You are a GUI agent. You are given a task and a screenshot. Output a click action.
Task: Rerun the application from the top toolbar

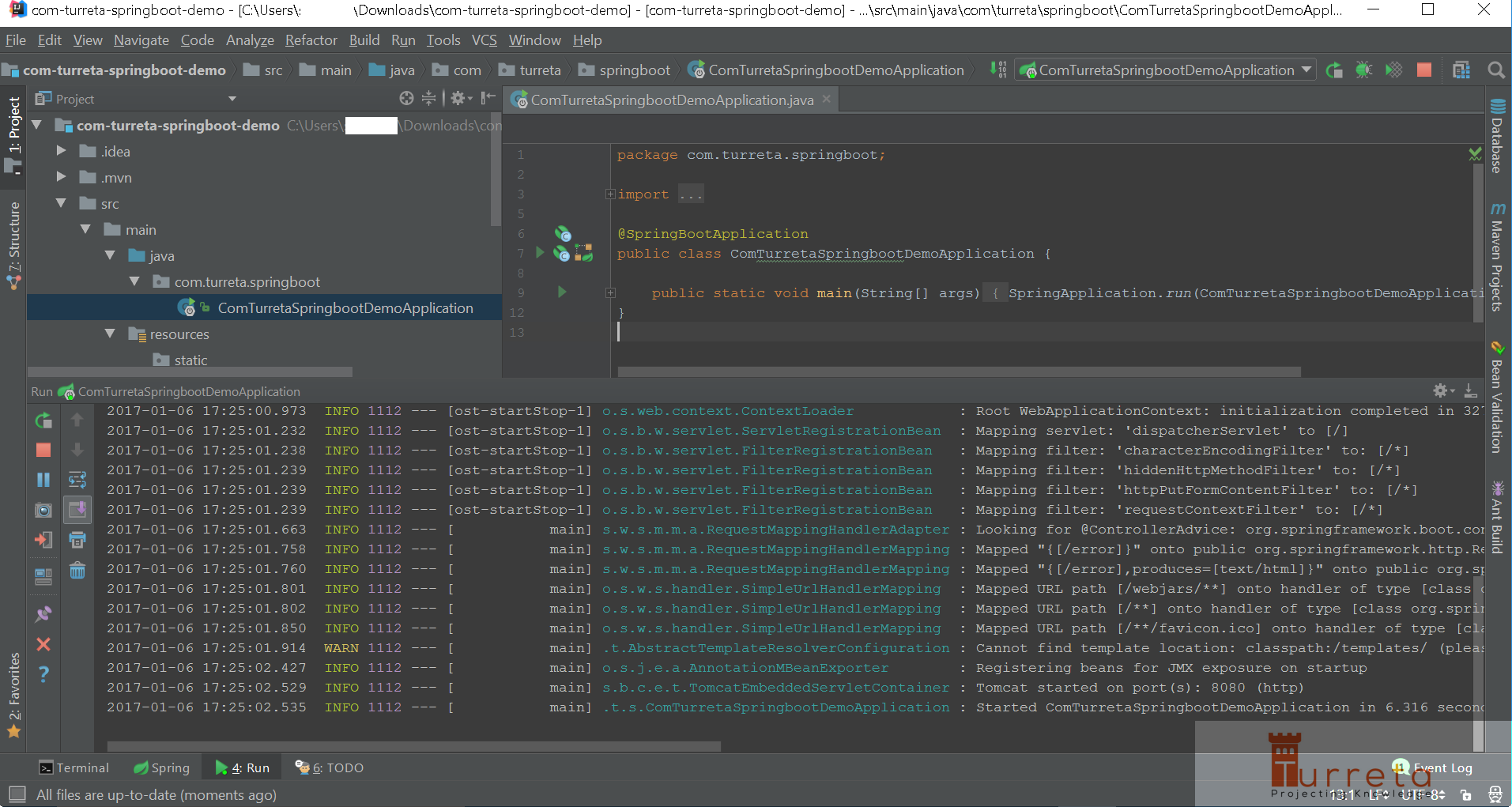[1334, 70]
